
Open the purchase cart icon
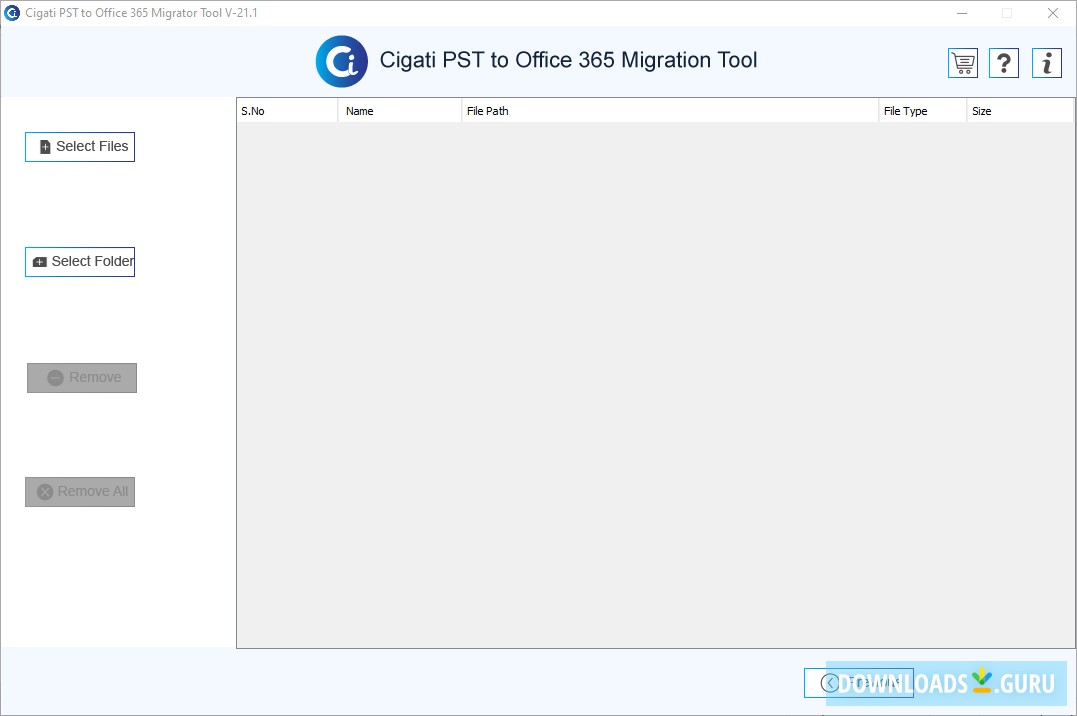click(x=962, y=62)
